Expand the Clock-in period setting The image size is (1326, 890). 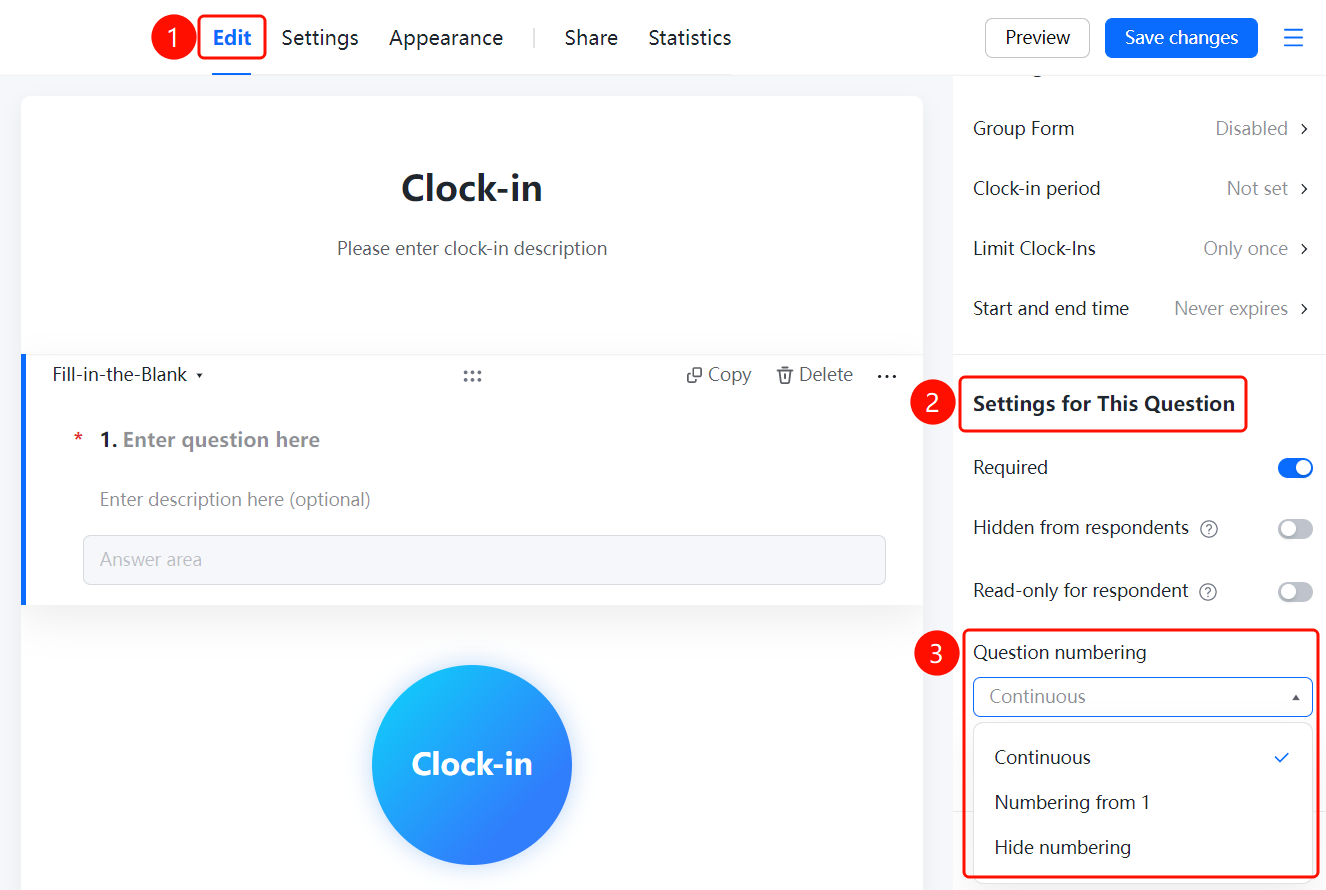click(1141, 188)
